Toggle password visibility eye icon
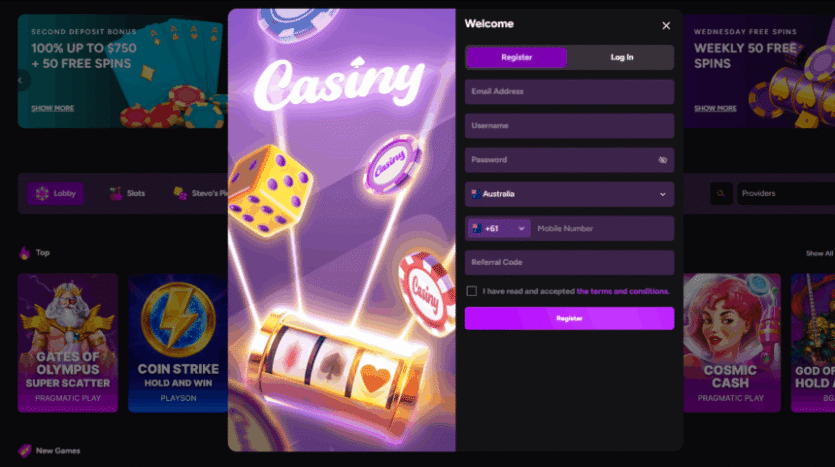This screenshot has height=467, width=835. [x=662, y=160]
